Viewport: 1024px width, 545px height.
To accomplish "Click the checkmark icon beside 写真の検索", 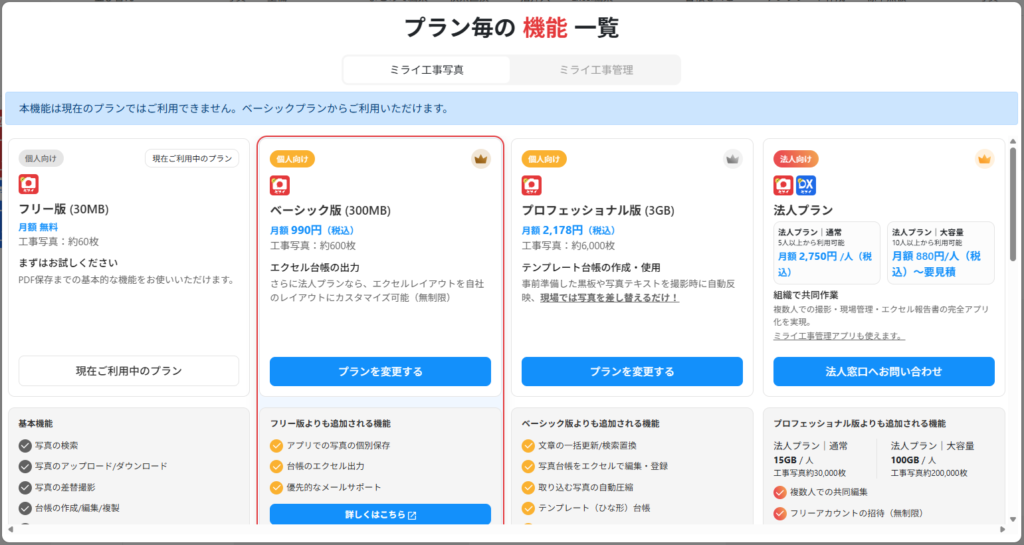I will click(25, 445).
